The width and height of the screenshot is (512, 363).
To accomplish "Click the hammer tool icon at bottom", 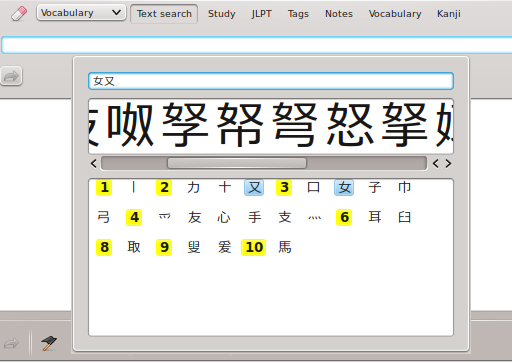I will (x=49, y=343).
